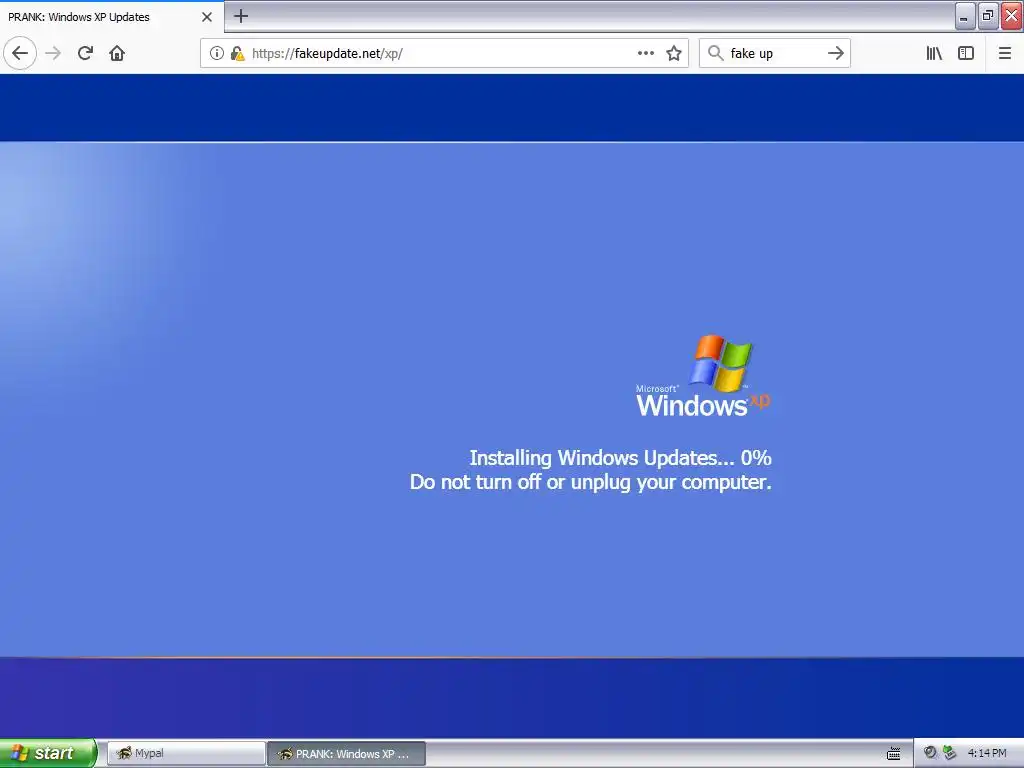The height and width of the screenshot is (768, 1024).
Task: Go back to the previous page
Action: (20, 53)
